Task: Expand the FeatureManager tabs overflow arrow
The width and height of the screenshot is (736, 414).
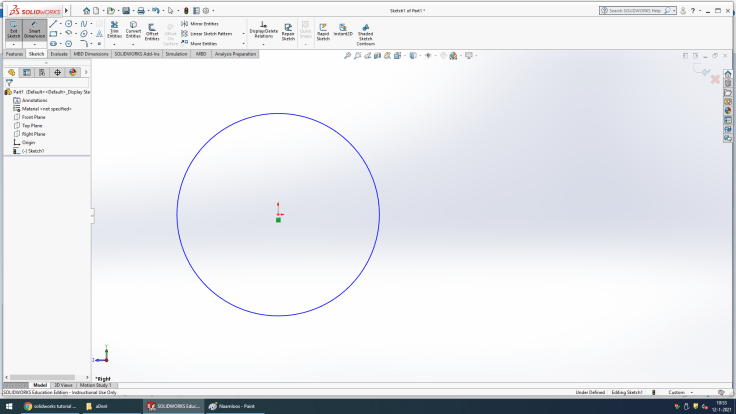Action: pyautogui.click(x=87, y=72)
